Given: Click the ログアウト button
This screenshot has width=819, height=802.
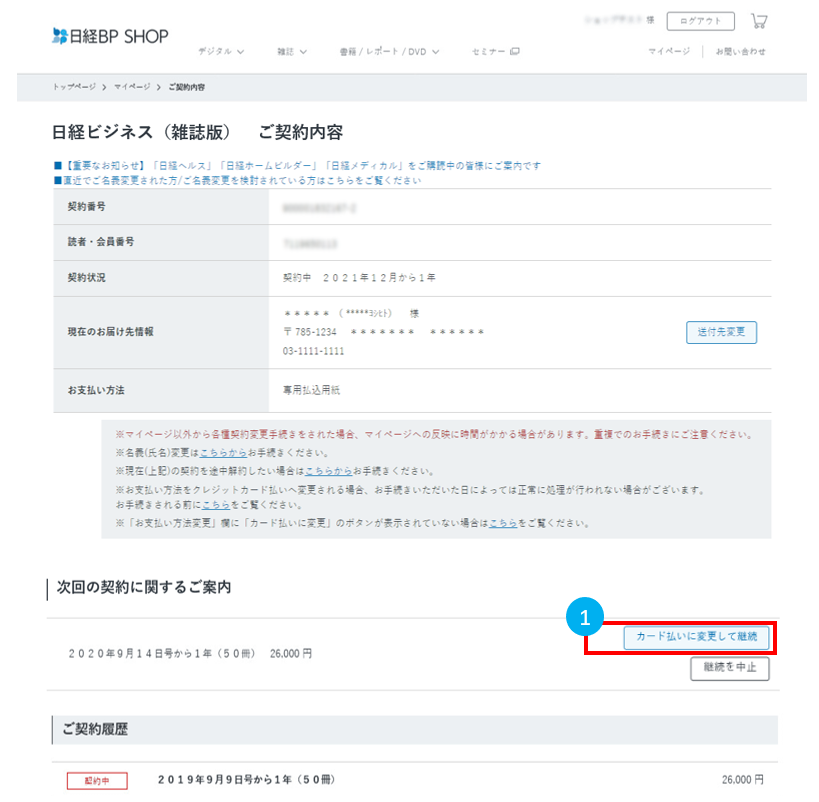Looking at the screenshot, I should tap(700, 21).
